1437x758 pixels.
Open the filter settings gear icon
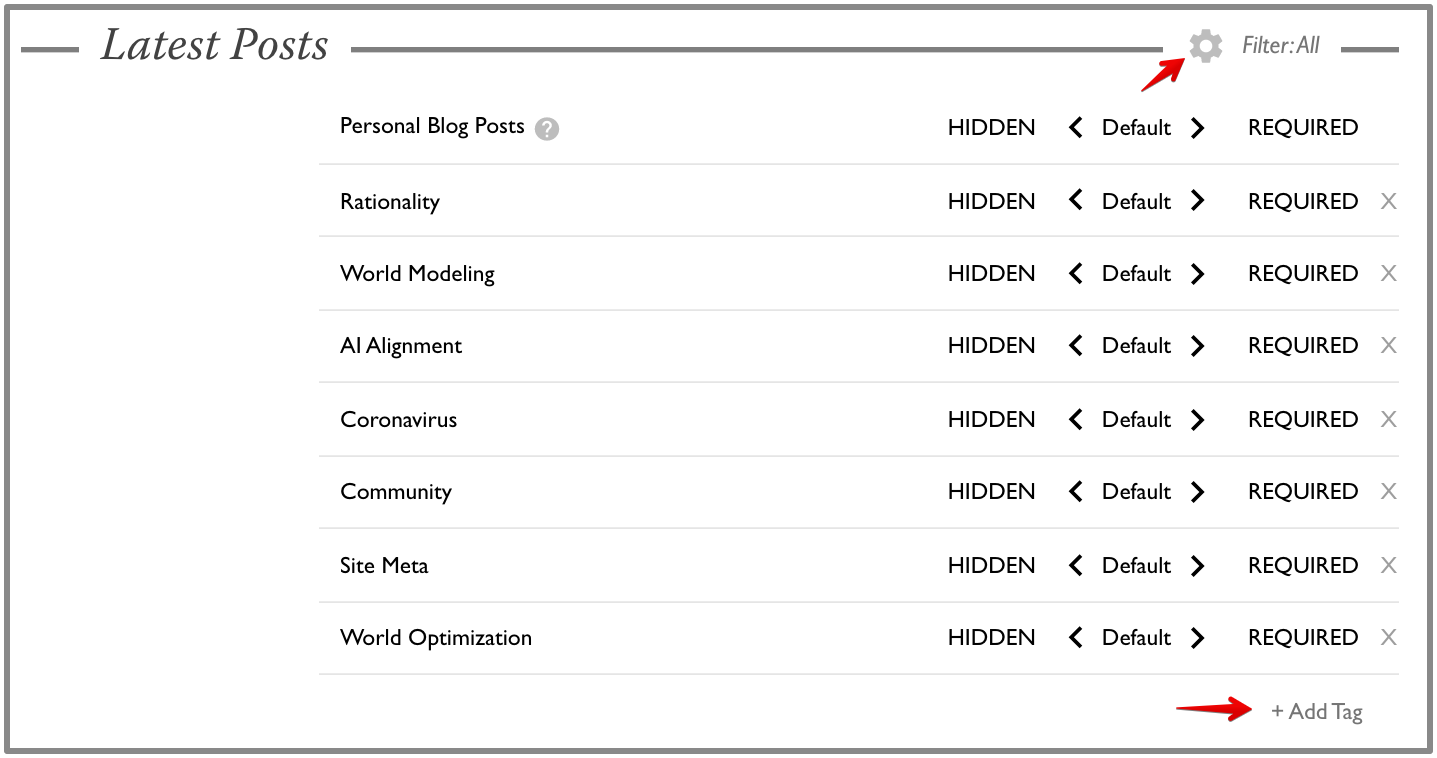[1205, 46]
